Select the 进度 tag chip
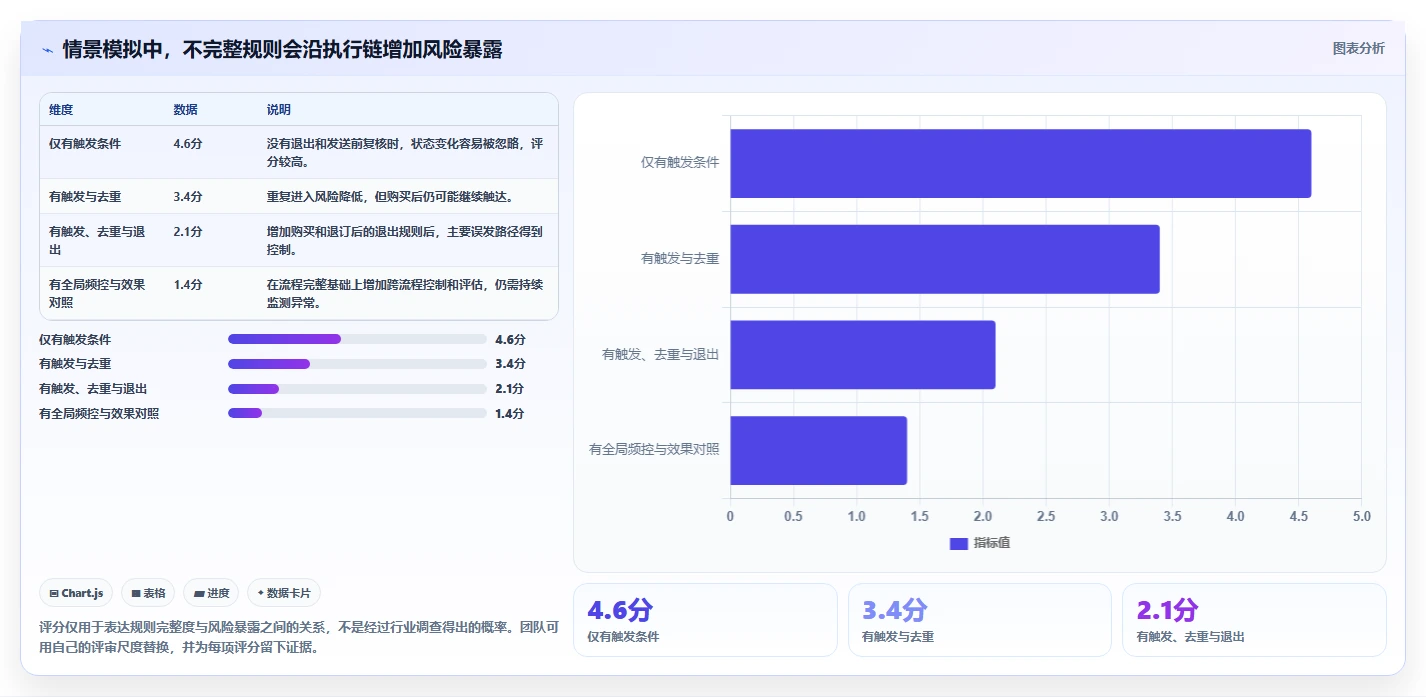Image resolution: width=1426 pixels, height=697 pixels. click(x=211, y=593)
